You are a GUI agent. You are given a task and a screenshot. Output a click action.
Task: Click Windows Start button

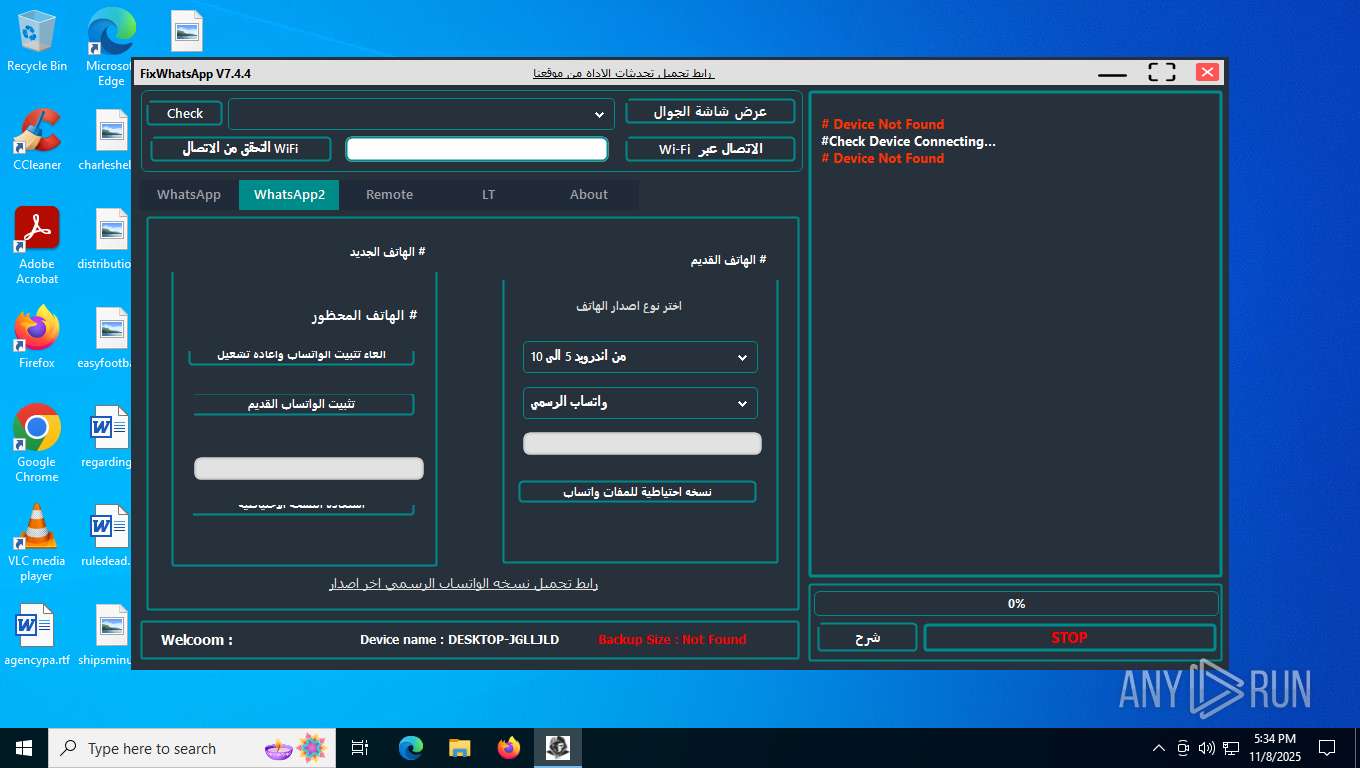pyautogui.click(x=24, y=748)
